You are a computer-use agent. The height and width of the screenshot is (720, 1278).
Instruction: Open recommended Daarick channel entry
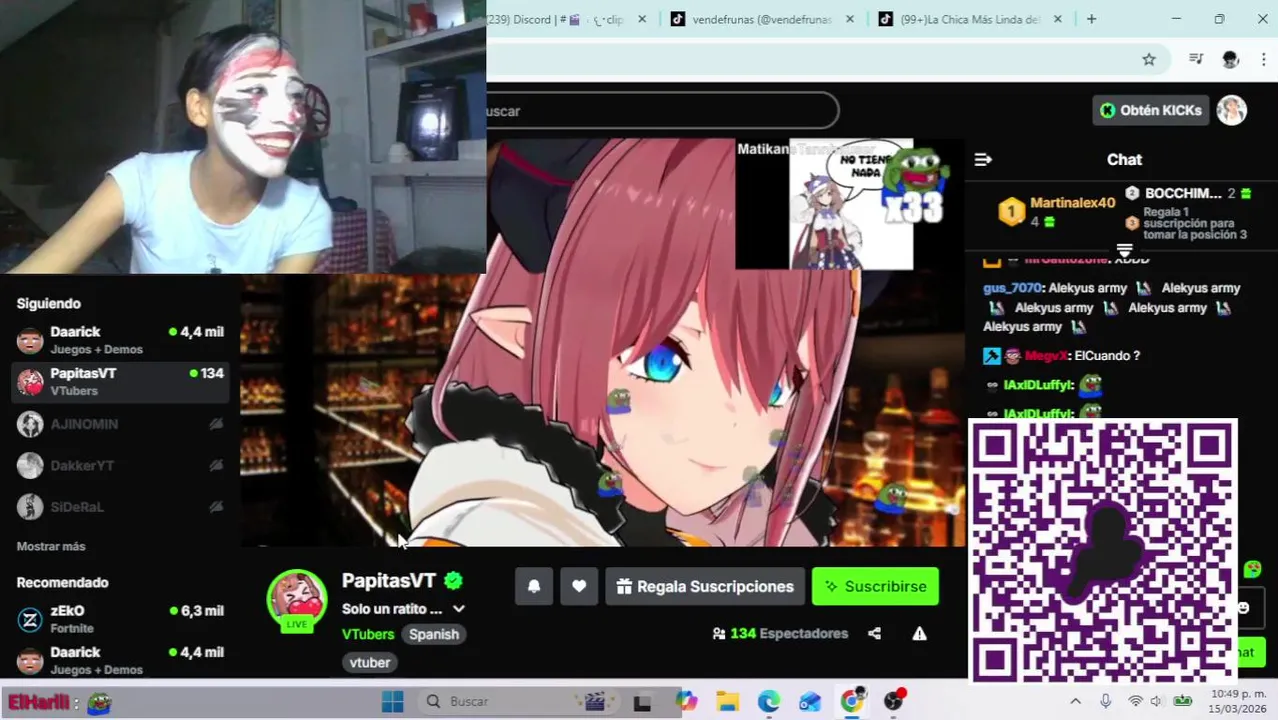120,660
